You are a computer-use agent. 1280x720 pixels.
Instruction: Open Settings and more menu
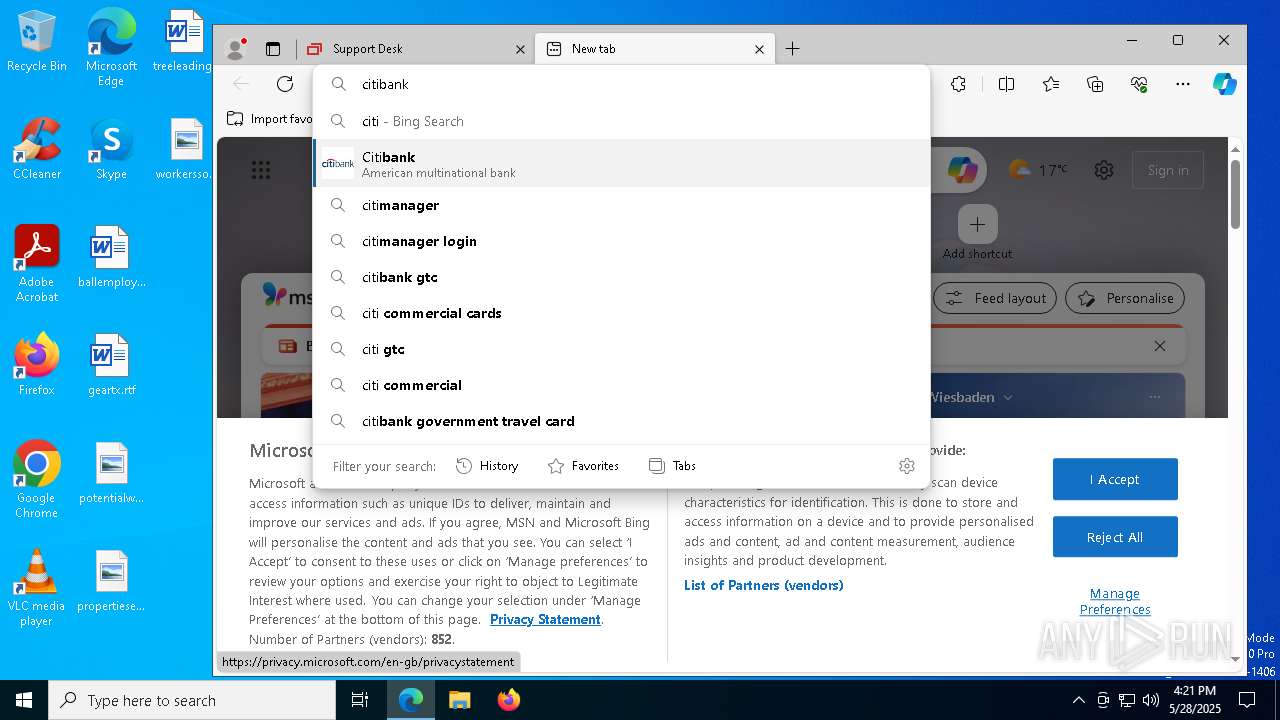(x=1183, y=84)
